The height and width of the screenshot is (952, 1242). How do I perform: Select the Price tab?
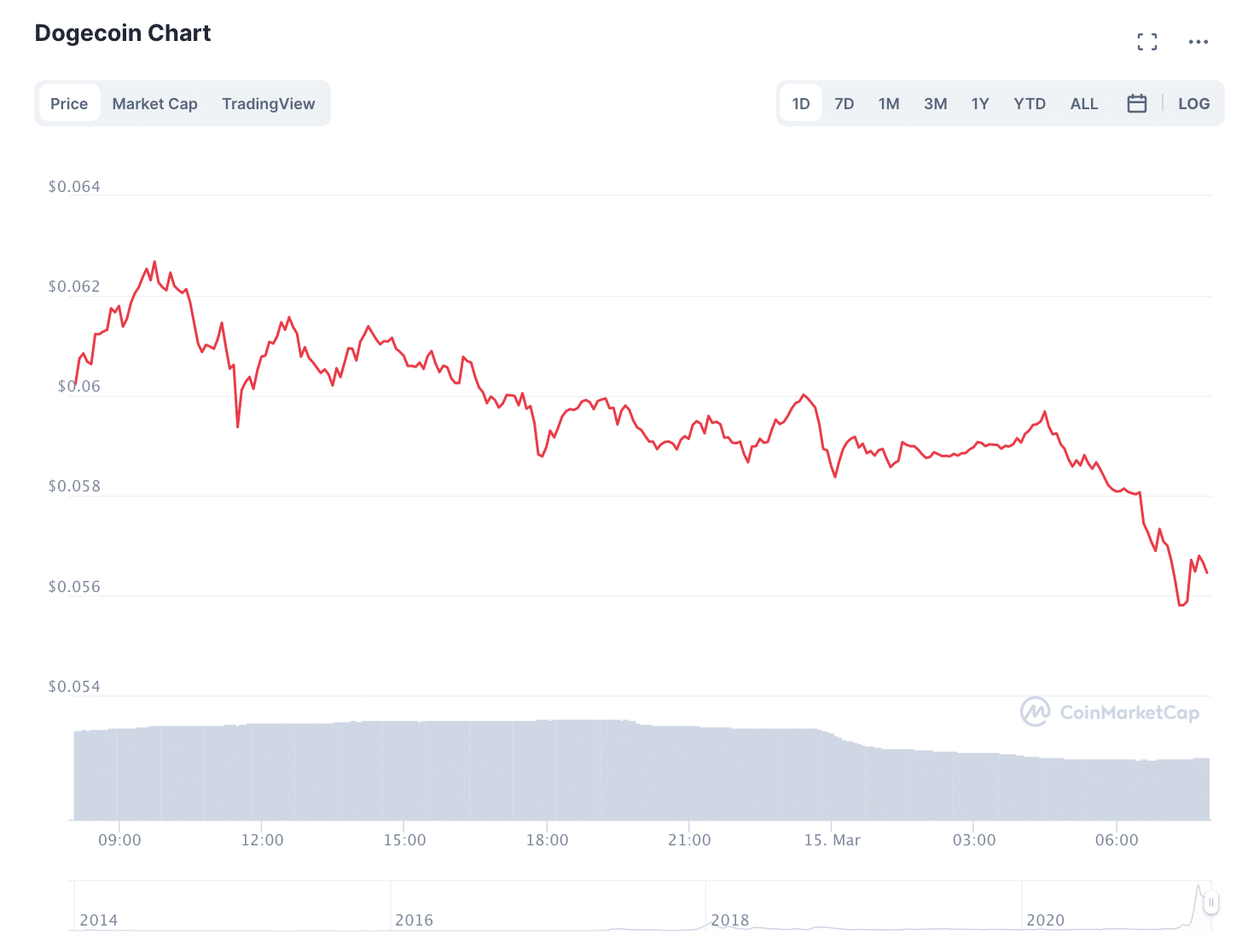[69, 103]
